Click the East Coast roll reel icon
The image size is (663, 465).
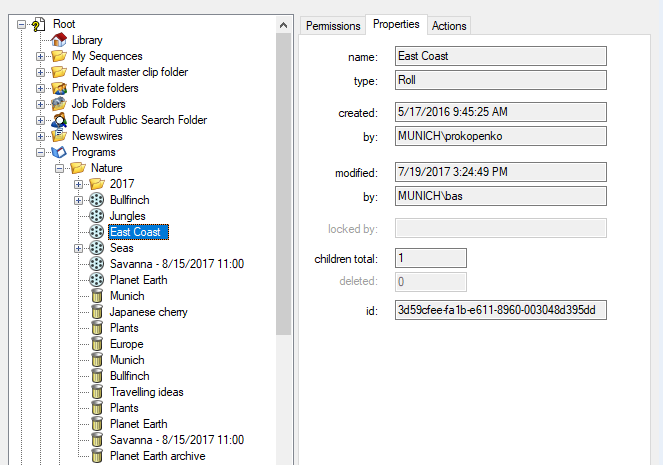[96, 232]
